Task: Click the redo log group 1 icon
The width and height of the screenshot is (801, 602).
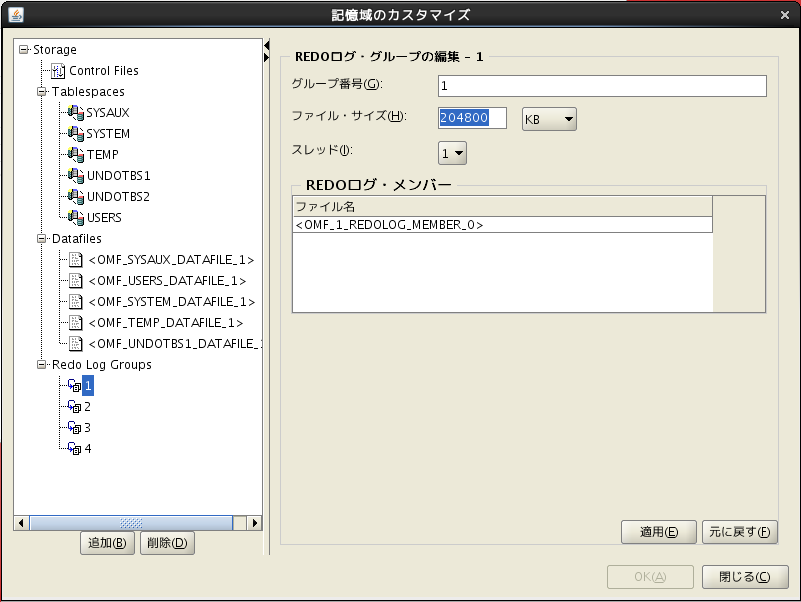Action: [75, 385]
